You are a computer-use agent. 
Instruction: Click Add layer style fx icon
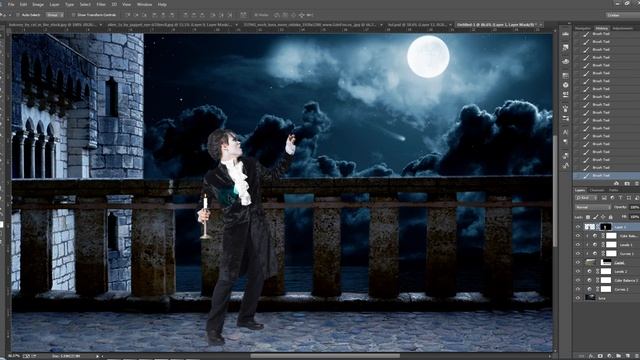coord(591,356)
